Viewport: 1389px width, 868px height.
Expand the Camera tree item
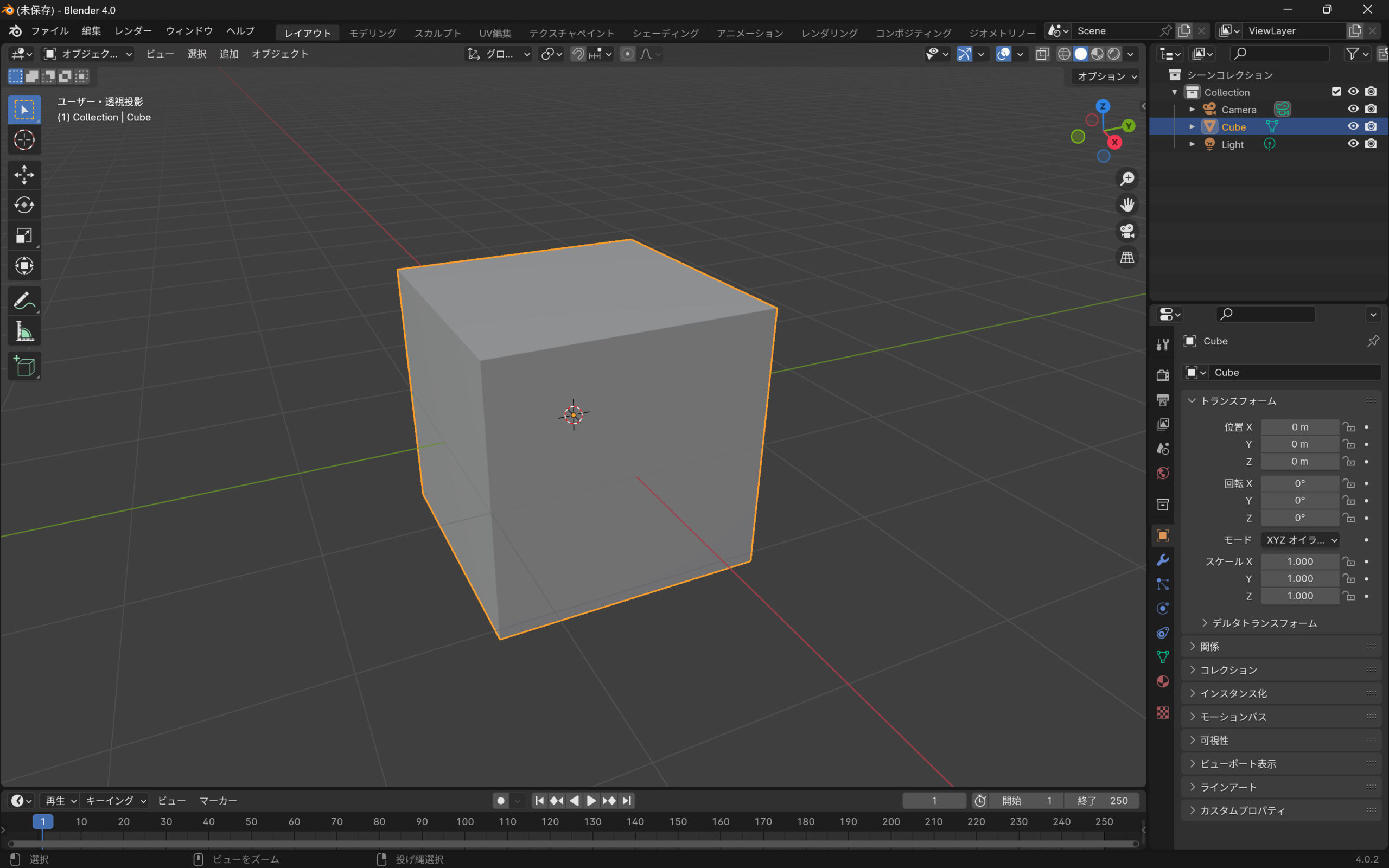point(1192,109)
